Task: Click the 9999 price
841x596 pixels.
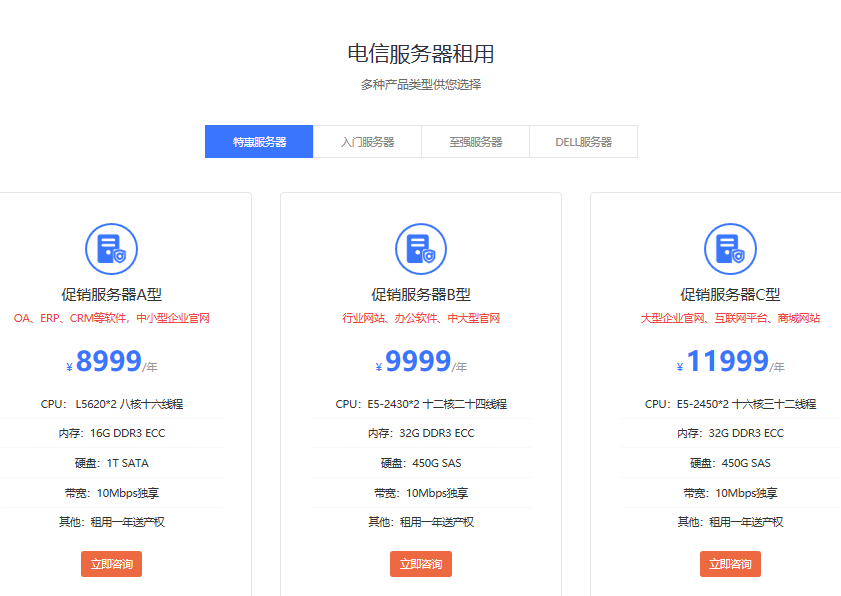Action: point(418,360)
